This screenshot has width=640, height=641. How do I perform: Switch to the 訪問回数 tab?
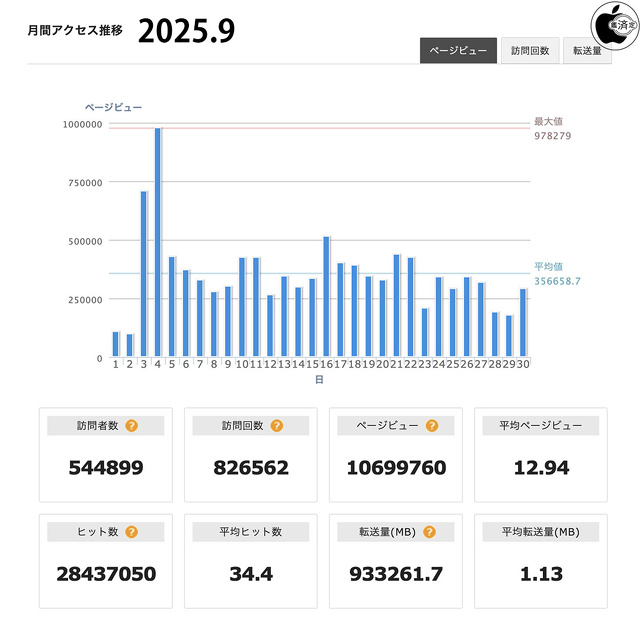pyautogui.click(x=530, y=50)
